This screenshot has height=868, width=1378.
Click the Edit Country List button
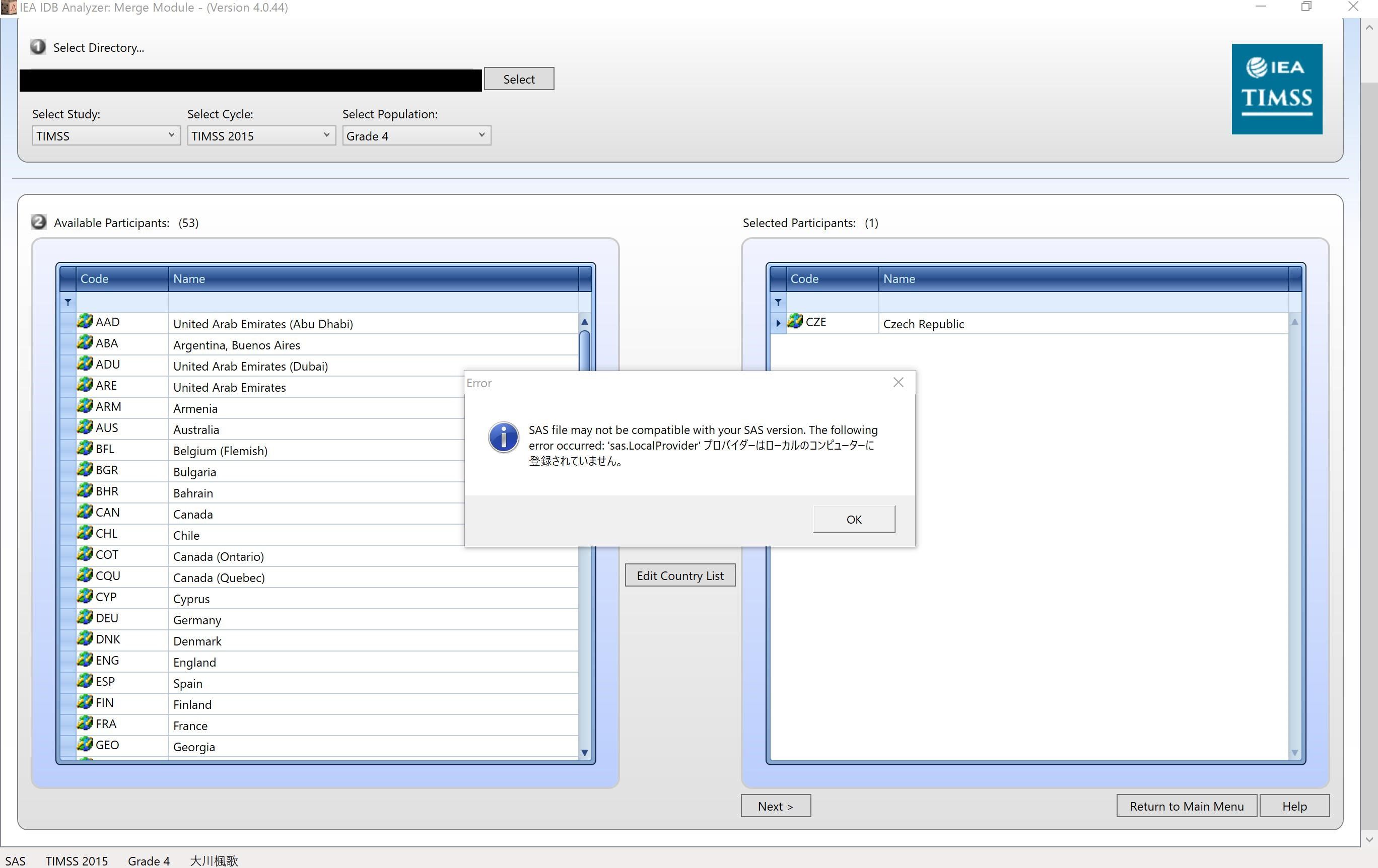pyautogui.click(x=680, y=575)
